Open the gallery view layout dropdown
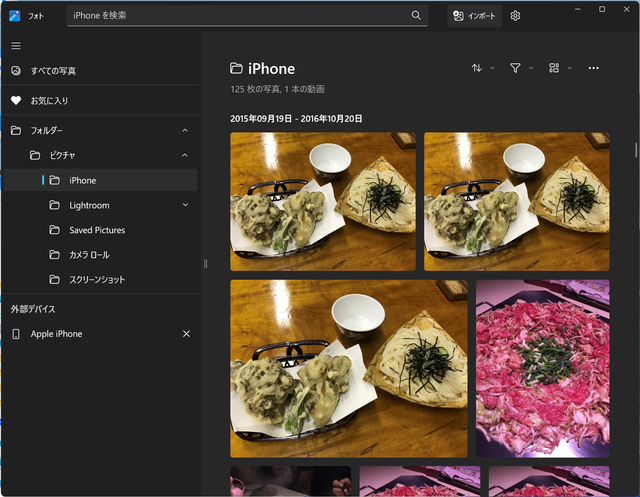 tap(560, 68)
